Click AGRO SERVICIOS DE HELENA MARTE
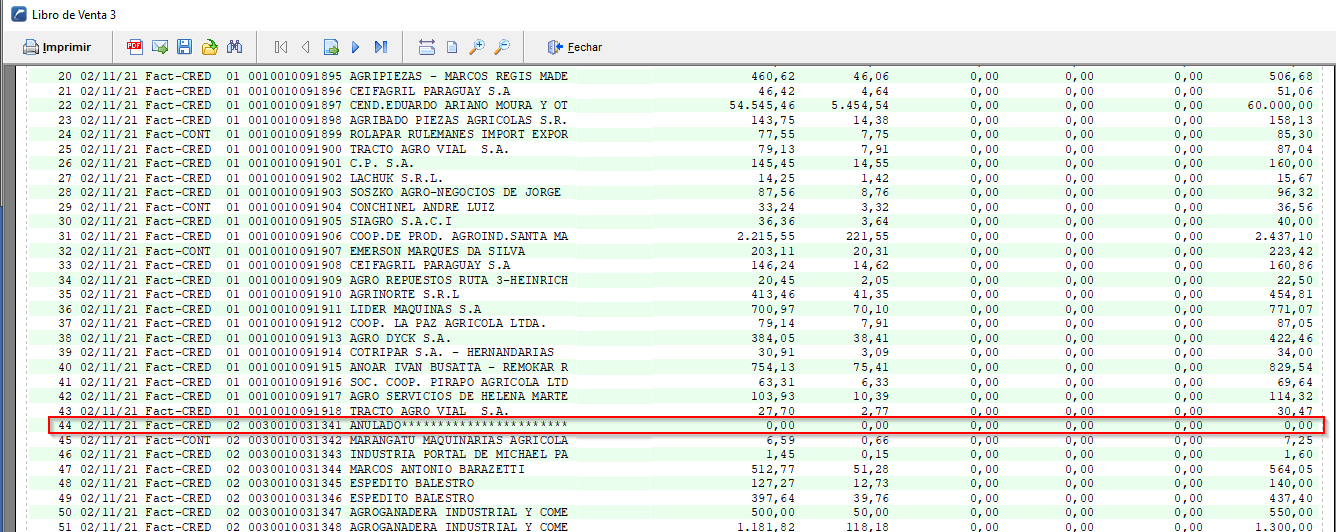 pyautogui.click(x=459, y=396)
